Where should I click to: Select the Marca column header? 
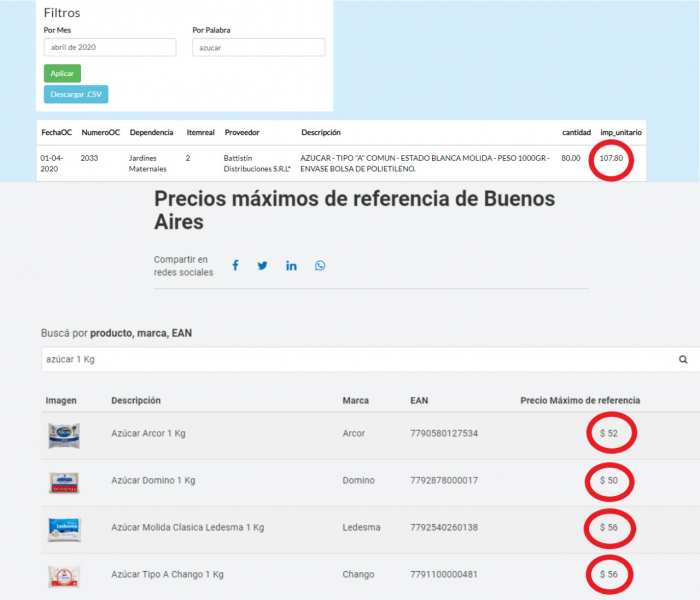[355, 400]
